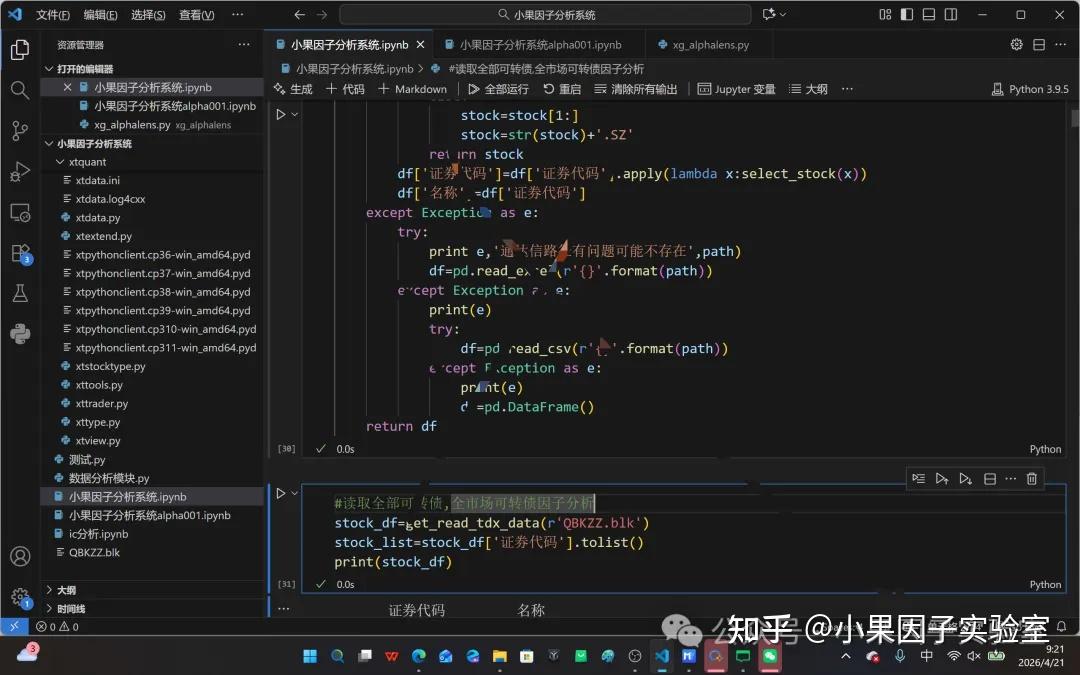Split the editor with split icon
1080x675 pixels.
coord(1039,45)
